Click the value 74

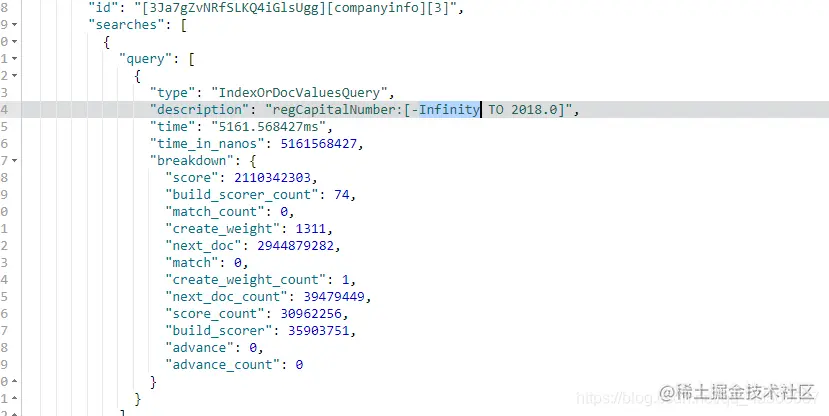(342, 195)
